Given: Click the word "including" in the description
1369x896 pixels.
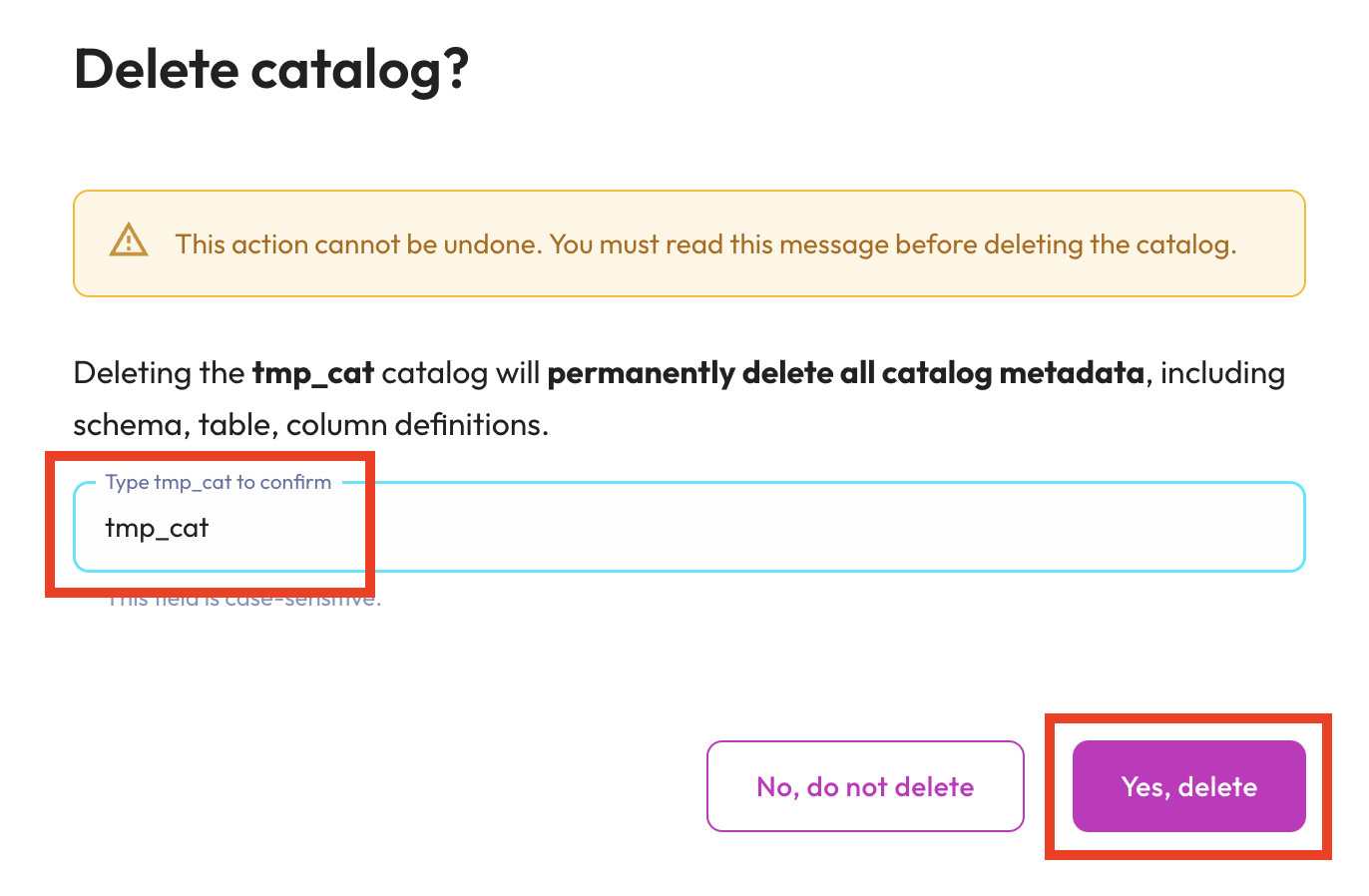Looking at the screenshot, I should click(x=1222, y=373).
